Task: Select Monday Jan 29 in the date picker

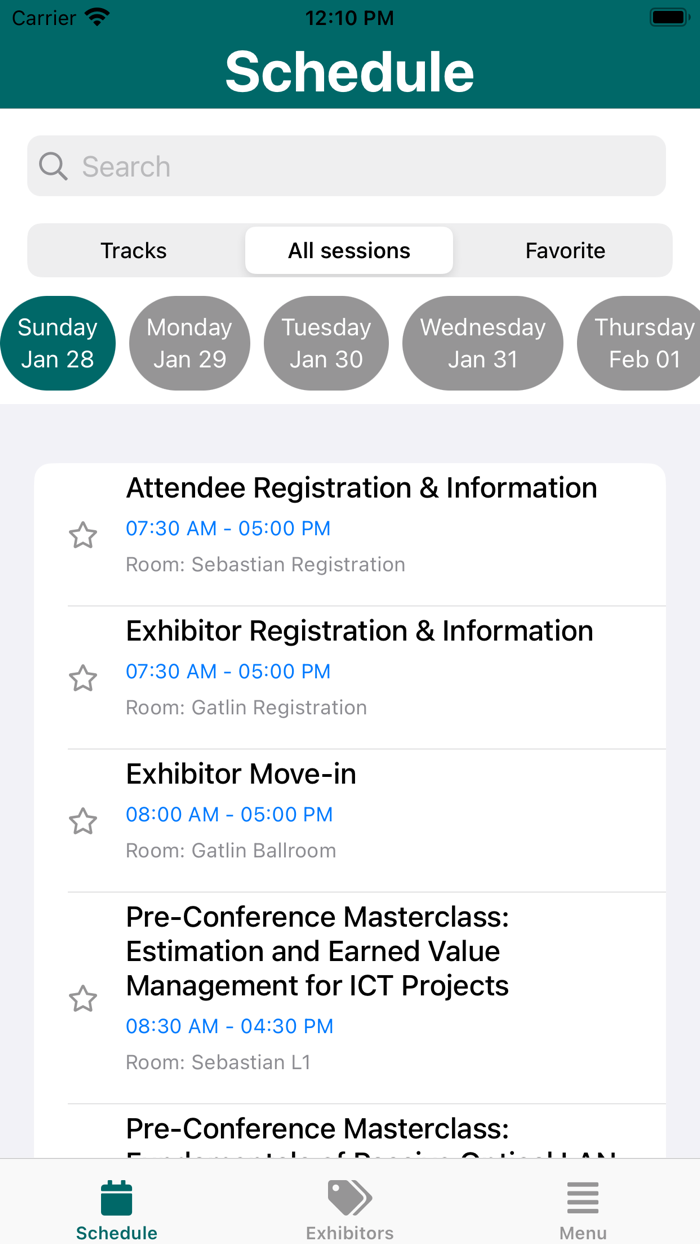Action: [x=189, y=343]
